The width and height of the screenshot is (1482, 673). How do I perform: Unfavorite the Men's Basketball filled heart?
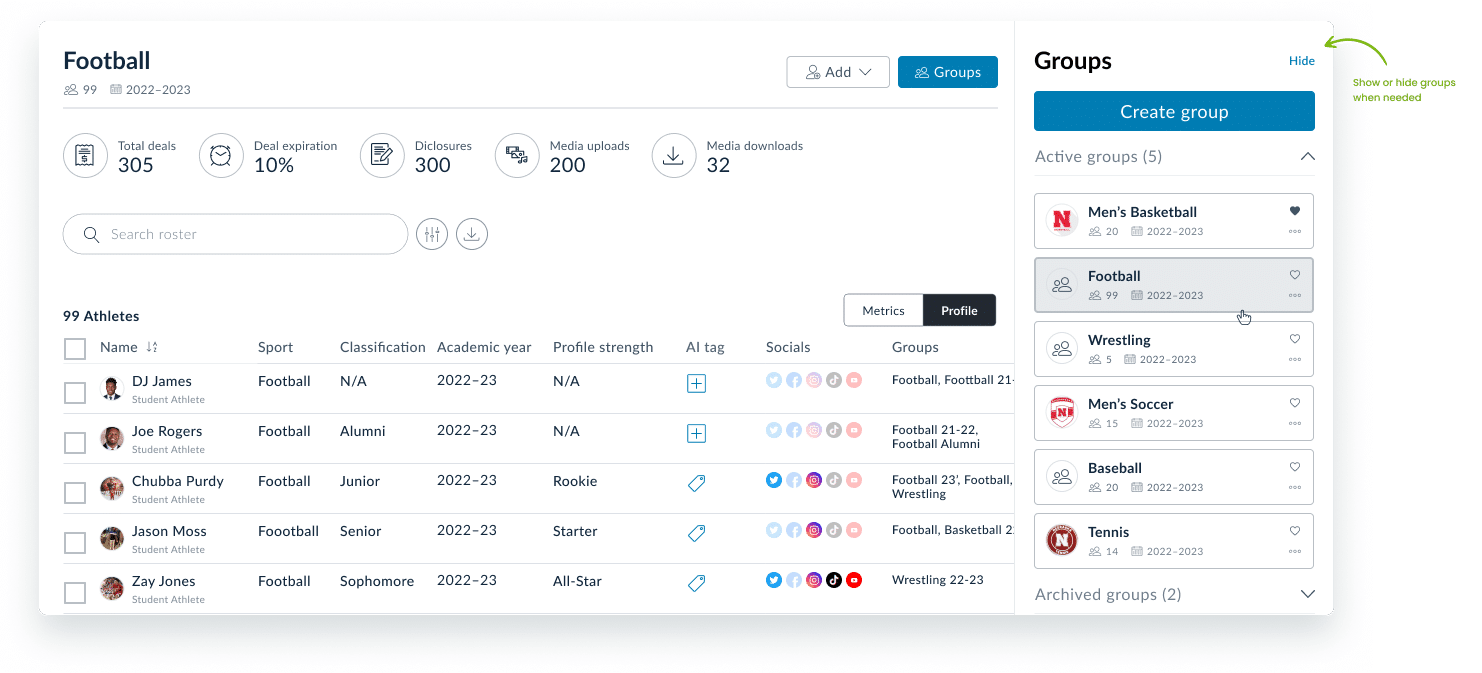[1295, 211]
